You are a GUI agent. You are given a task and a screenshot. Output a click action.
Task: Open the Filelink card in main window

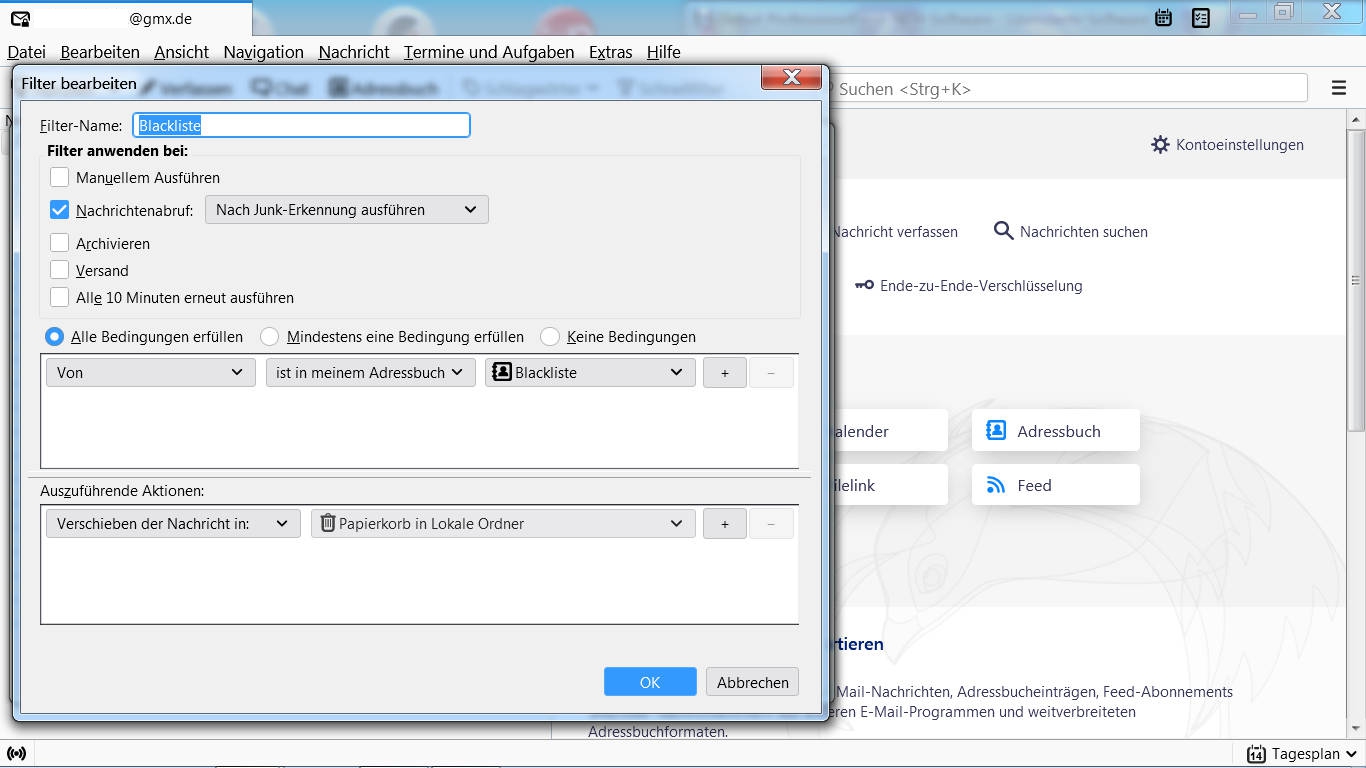pyautogui.click(x=888, y=485)
